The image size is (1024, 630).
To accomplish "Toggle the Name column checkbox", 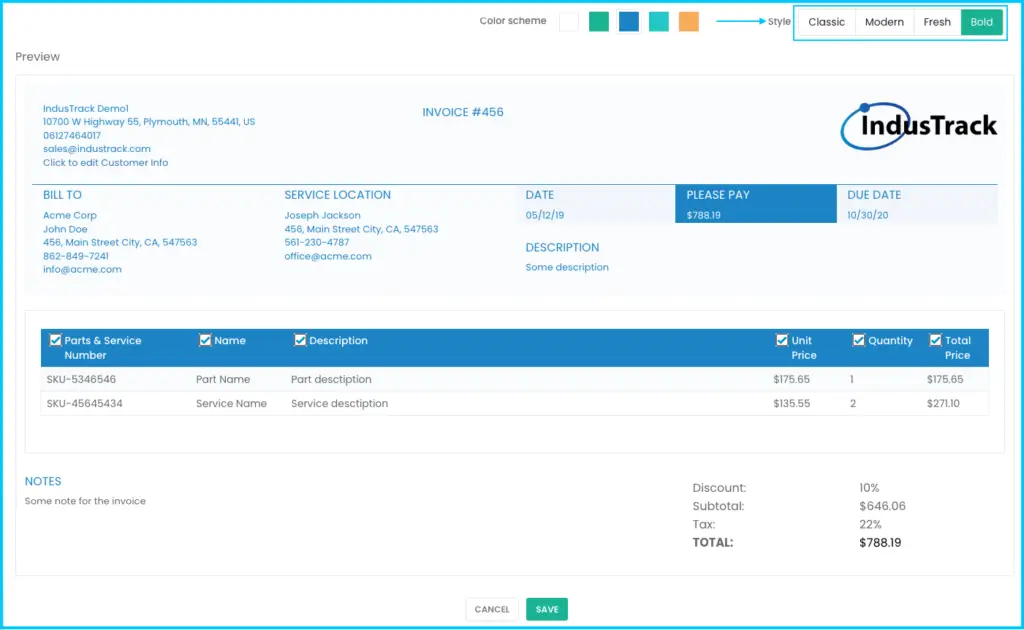I will (x=205, y=340).
